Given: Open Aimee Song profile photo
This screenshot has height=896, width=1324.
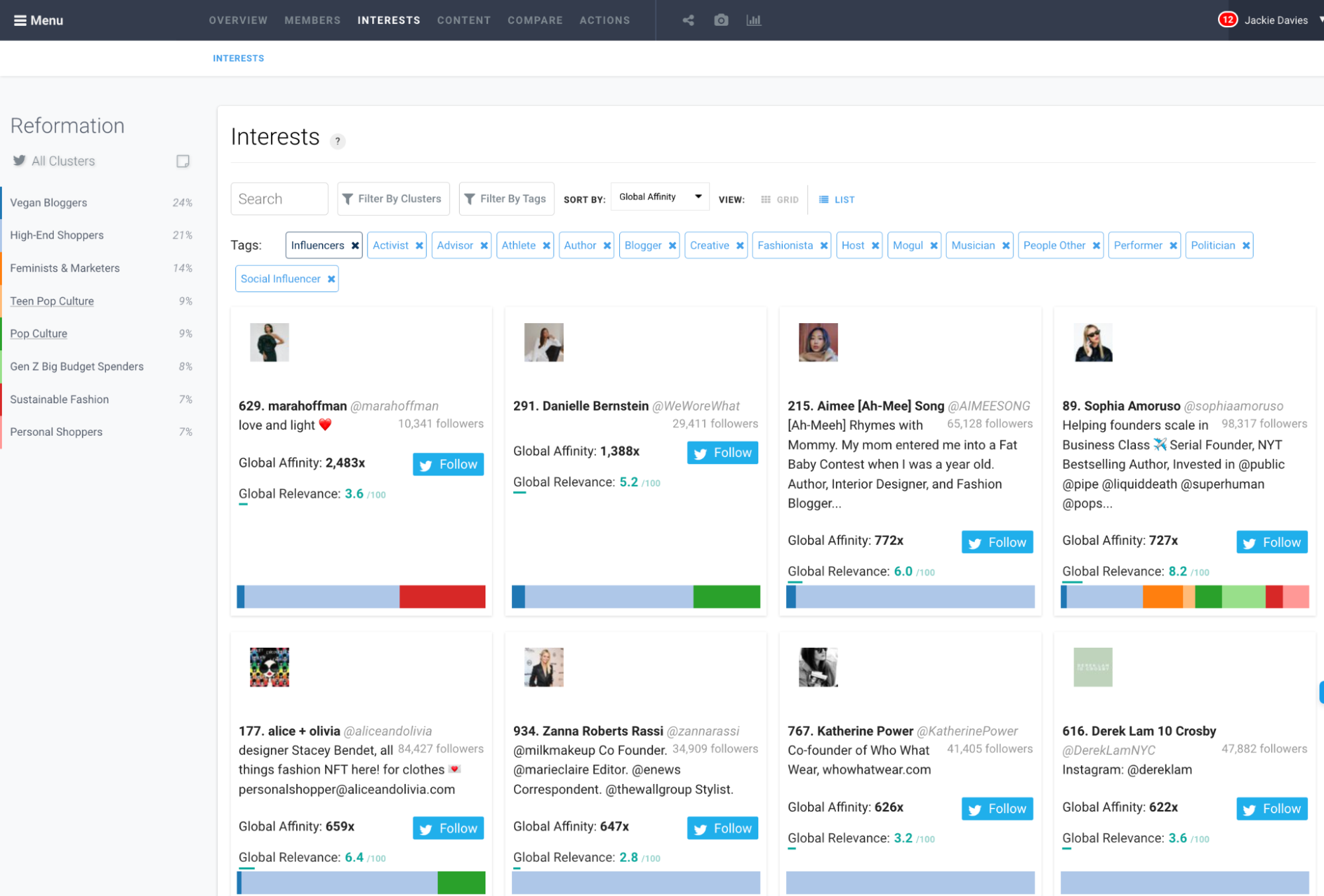Looking at the screenshot, I should pos(818,342).
